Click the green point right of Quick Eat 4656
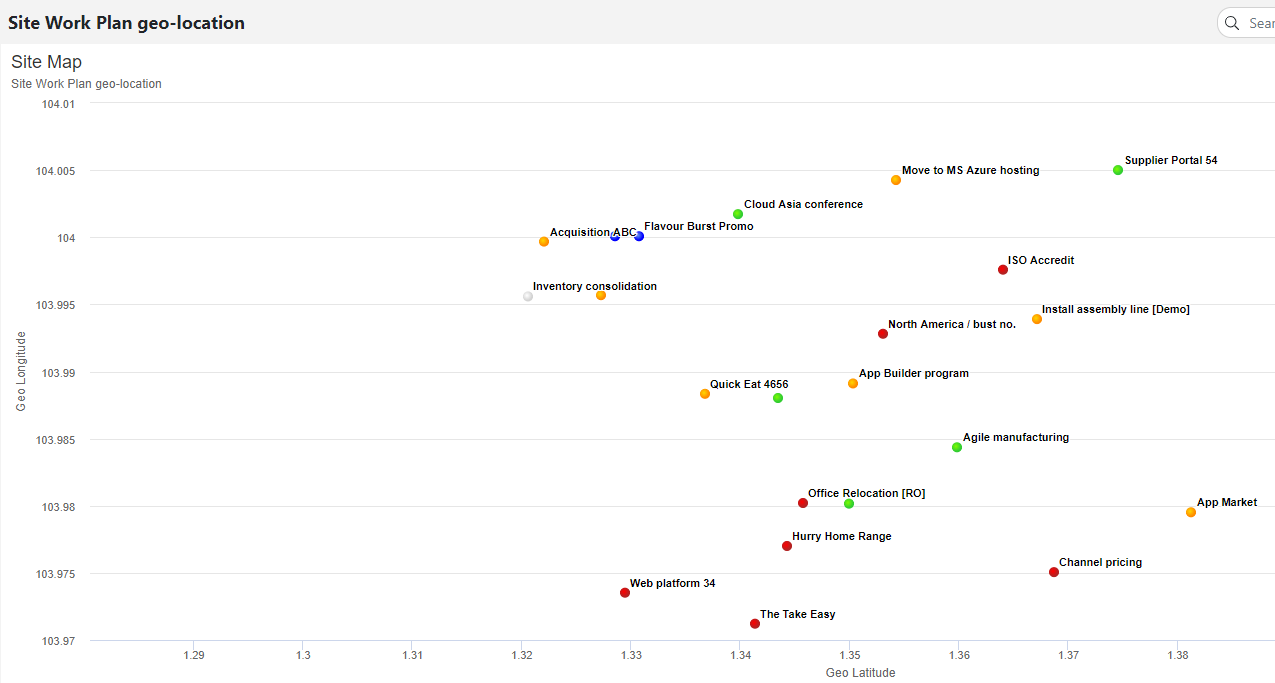 [778, 398]
